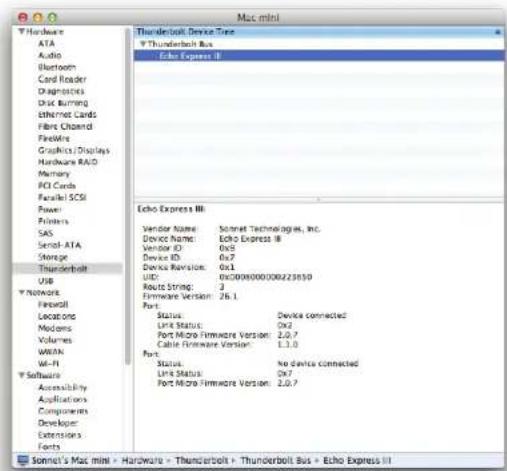
Task: Collapse the Hardware section triangle
Action: (22, 32)
